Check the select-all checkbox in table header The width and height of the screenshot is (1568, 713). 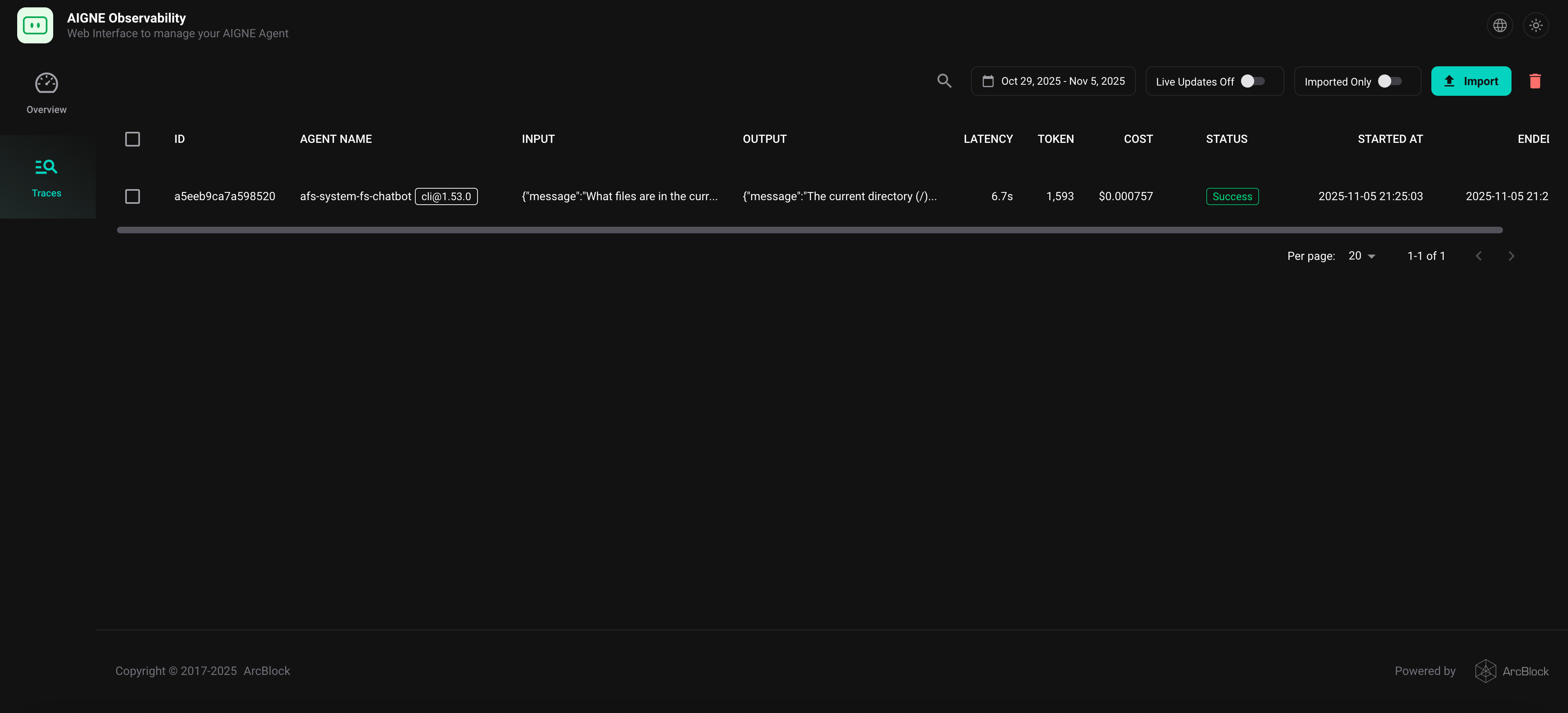[x=132, y=139]
